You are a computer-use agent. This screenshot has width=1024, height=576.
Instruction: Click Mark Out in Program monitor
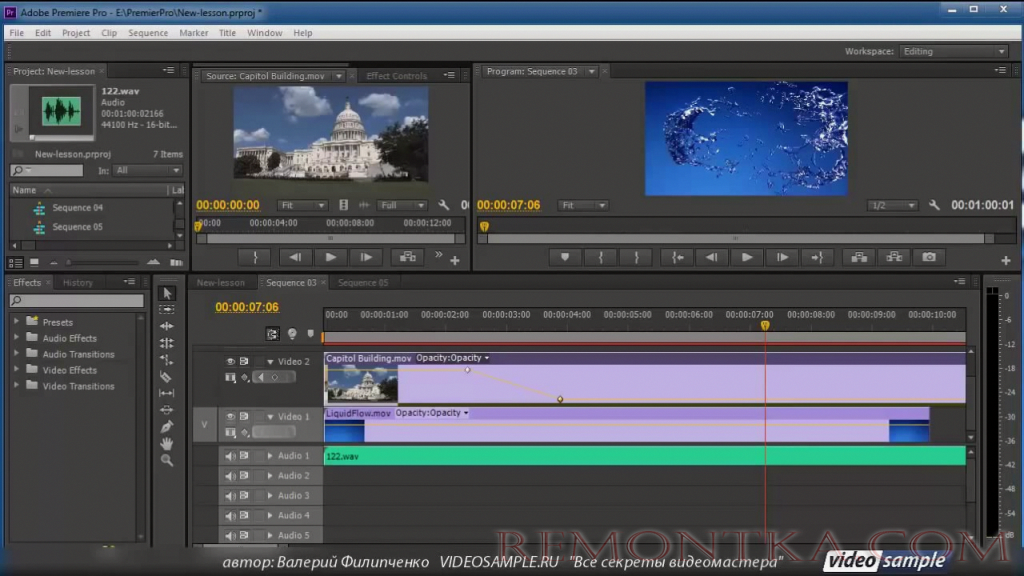pyautogui.click(x=636, y=257)
